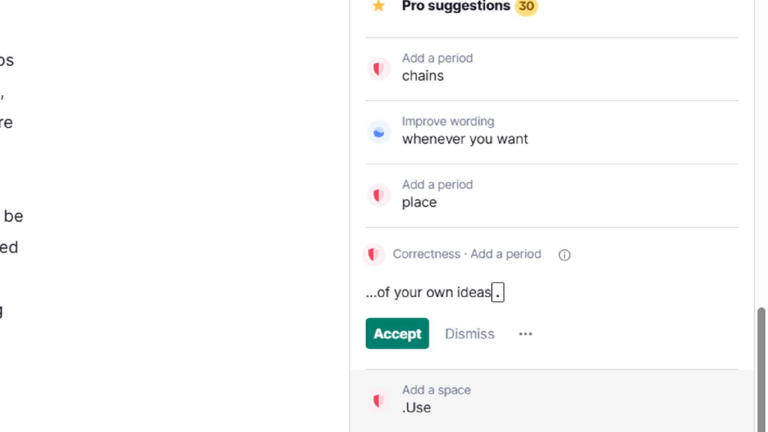Click the "...of your own ideas" preview text

point(428,292)
